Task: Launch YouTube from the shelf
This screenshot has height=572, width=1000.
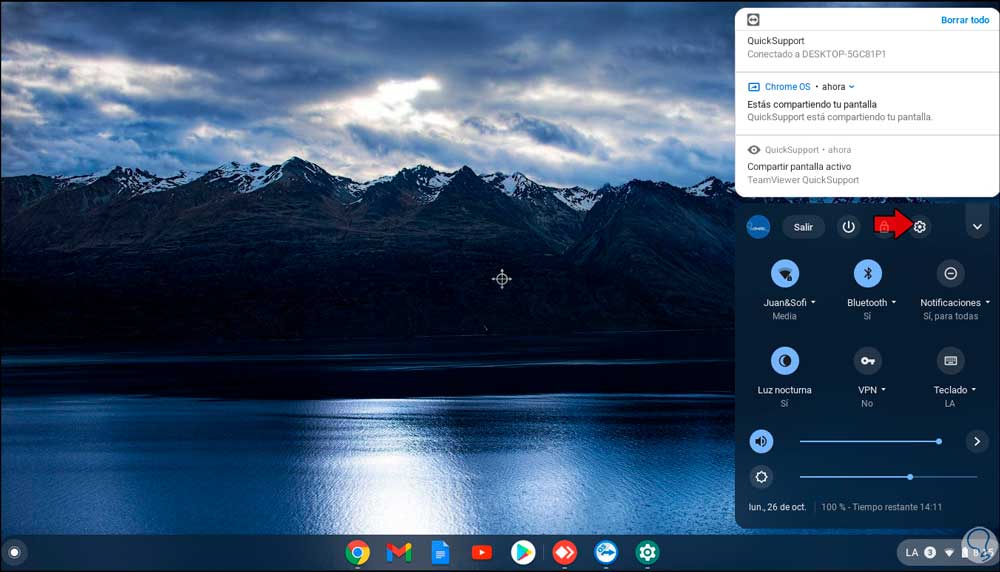Action: [482, 552]
